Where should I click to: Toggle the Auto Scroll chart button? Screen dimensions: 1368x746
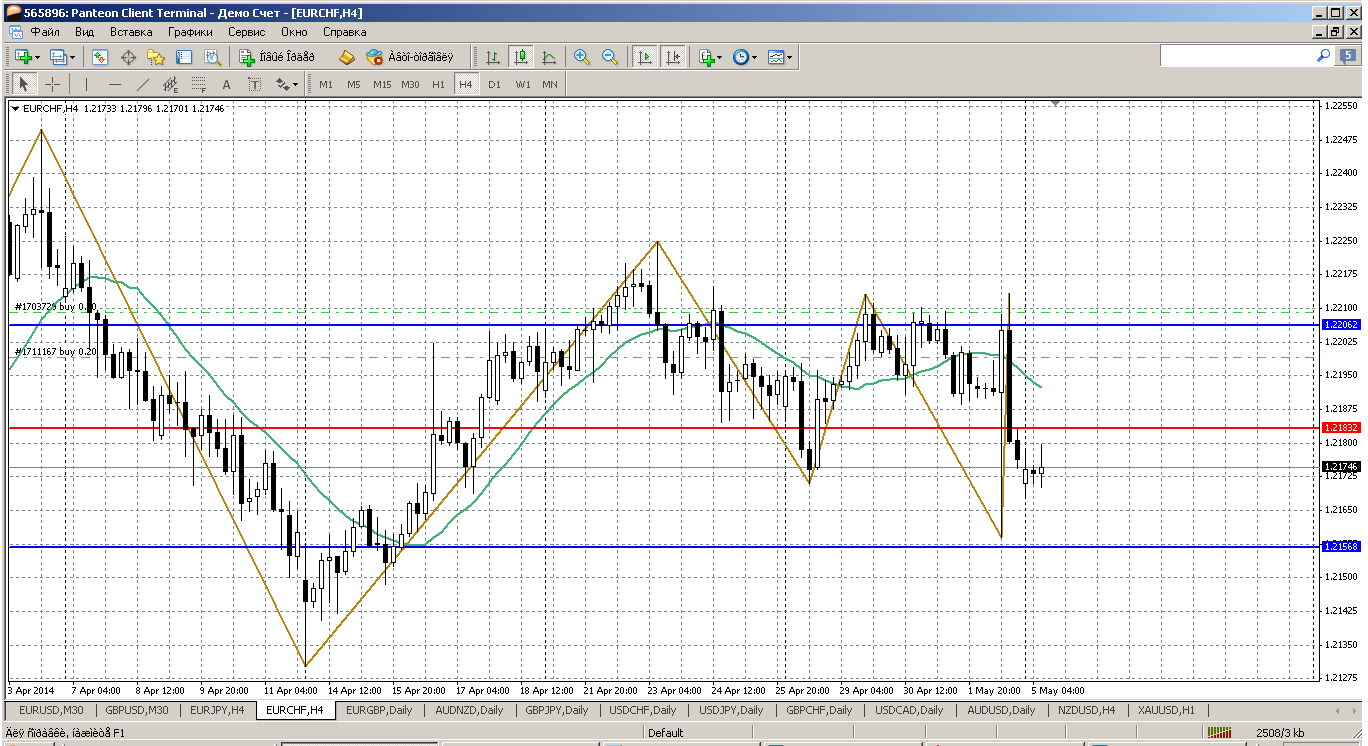coord(645,58)
